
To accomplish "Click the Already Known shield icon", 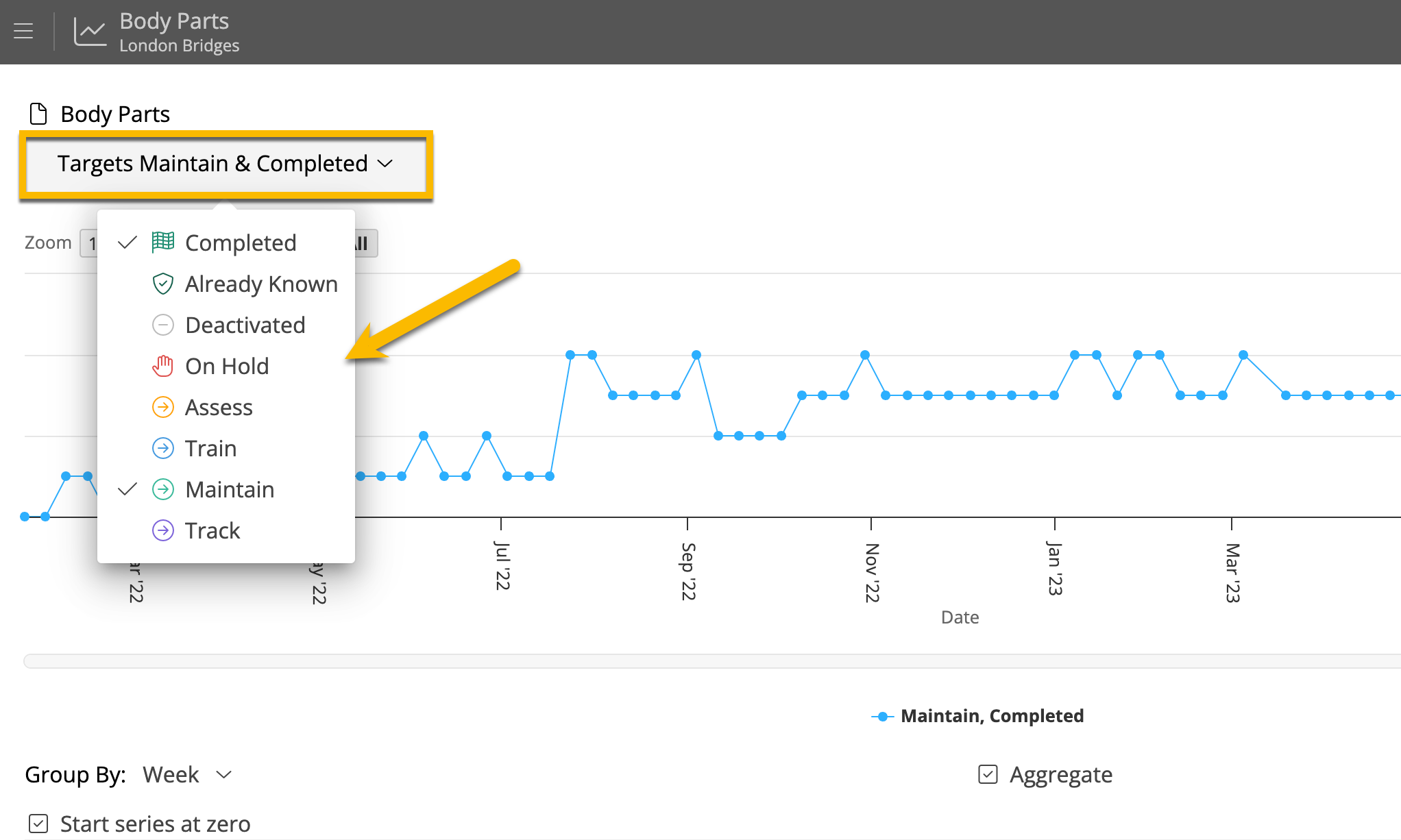I will pos(162,284).
